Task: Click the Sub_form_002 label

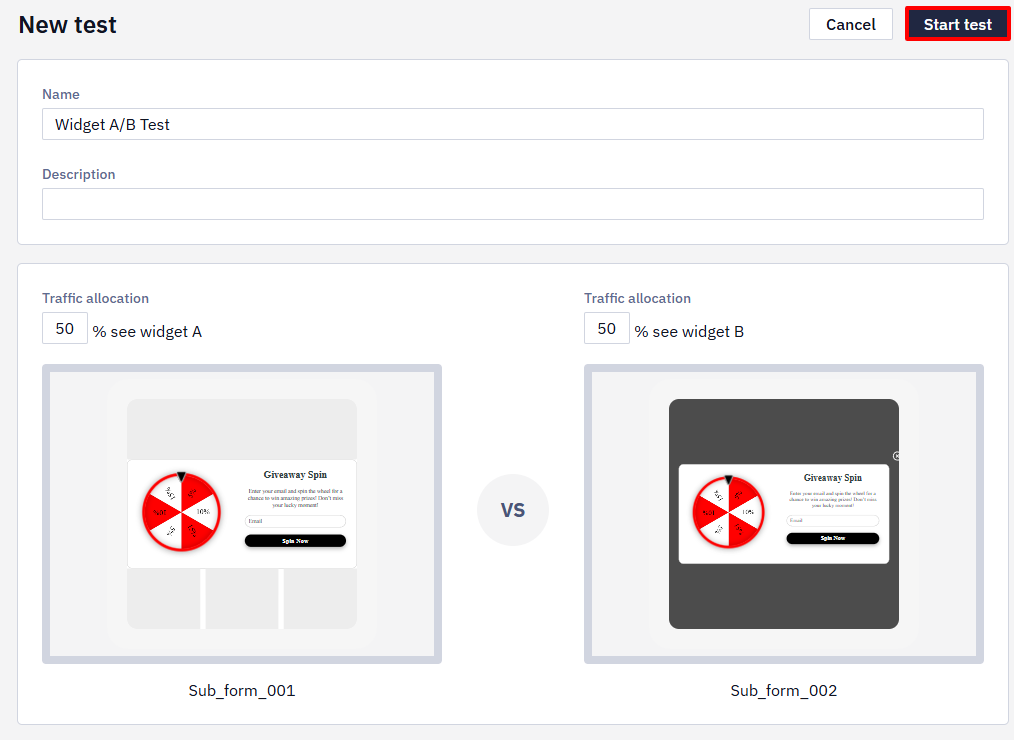Action: (784, 691)
